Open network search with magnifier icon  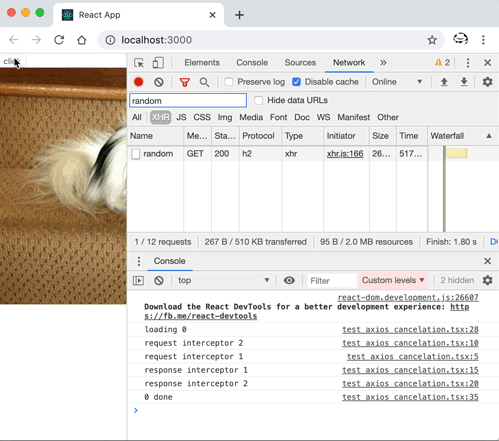[204, 82]
